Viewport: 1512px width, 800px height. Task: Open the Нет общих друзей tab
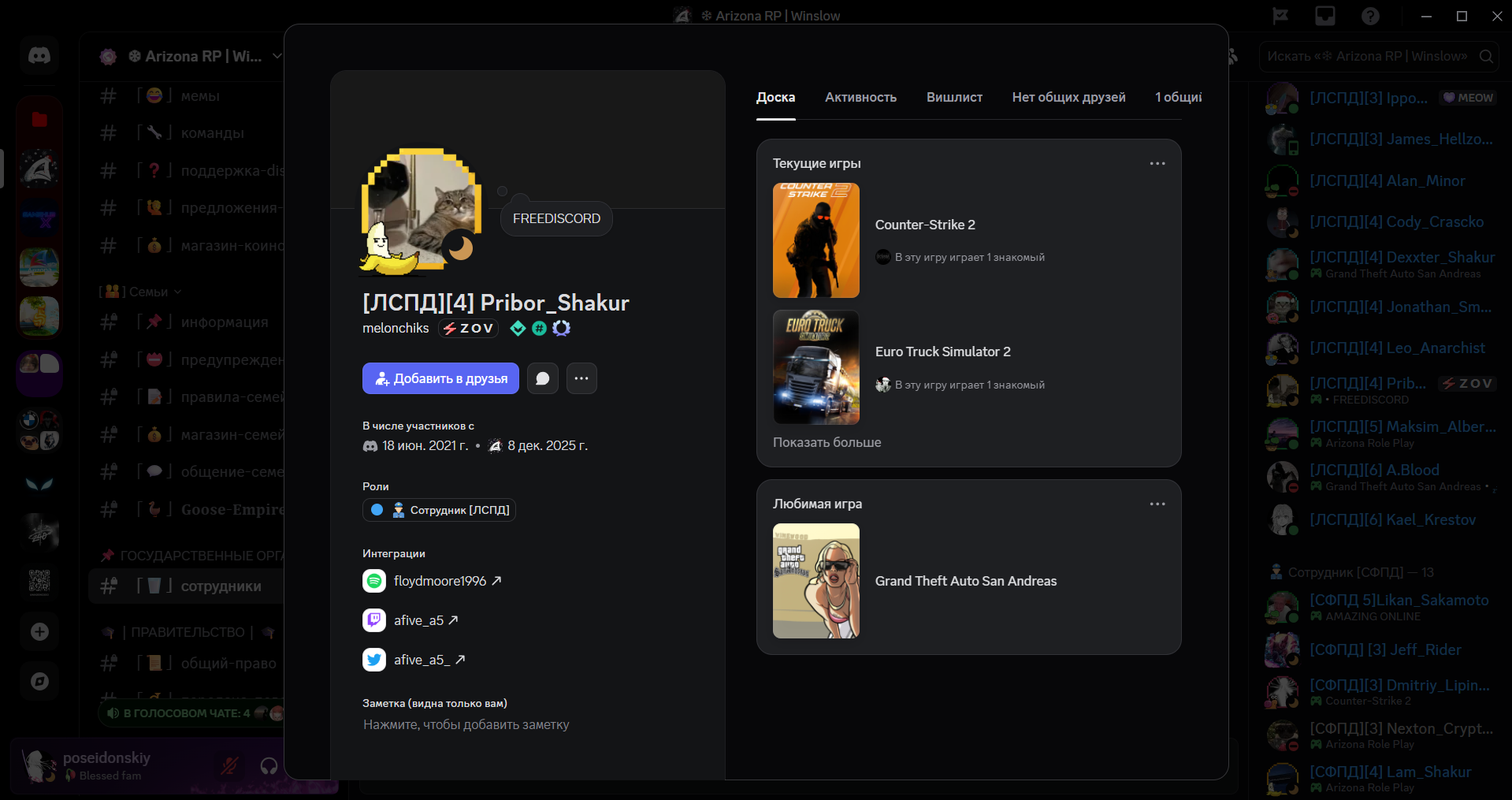1068,97
